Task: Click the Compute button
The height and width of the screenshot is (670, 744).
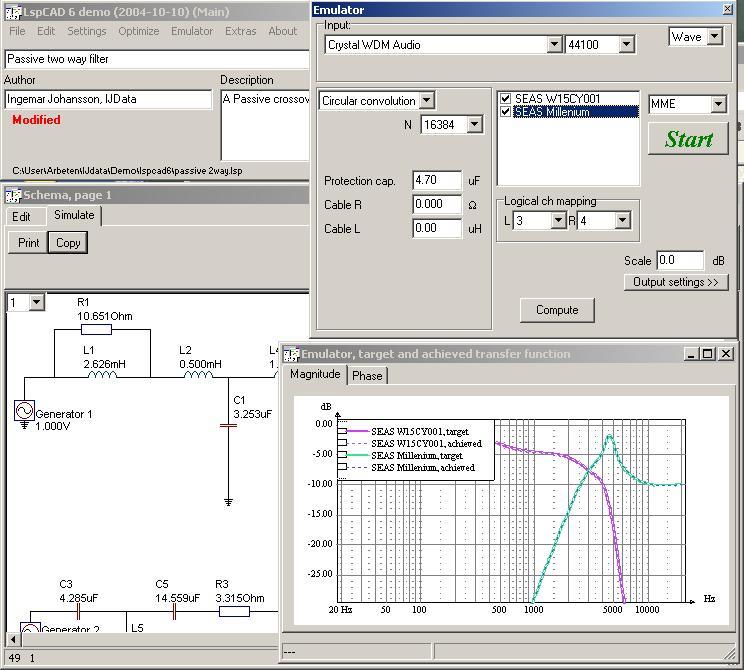Action: 557,310
